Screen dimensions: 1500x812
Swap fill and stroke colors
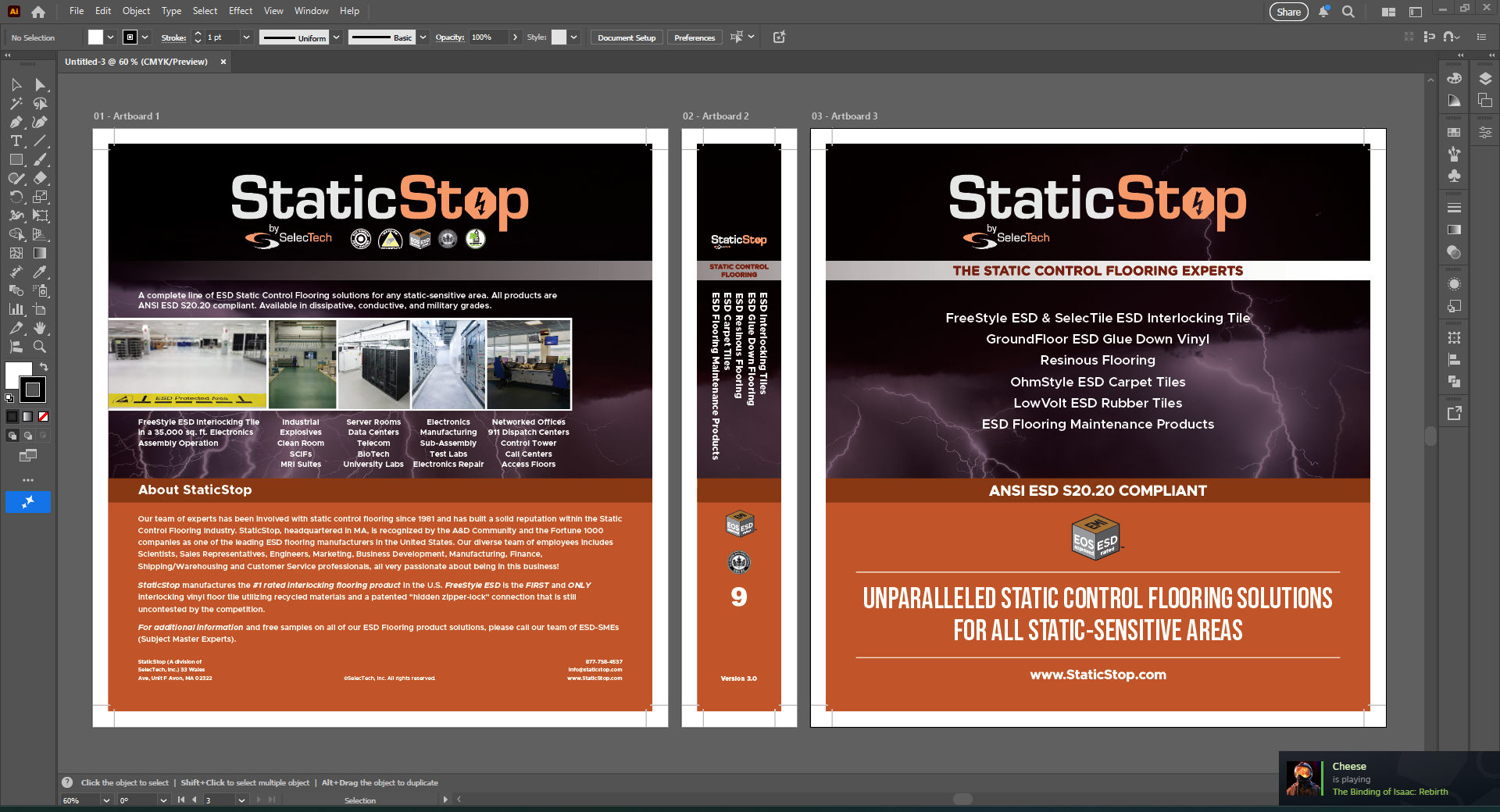45,366
